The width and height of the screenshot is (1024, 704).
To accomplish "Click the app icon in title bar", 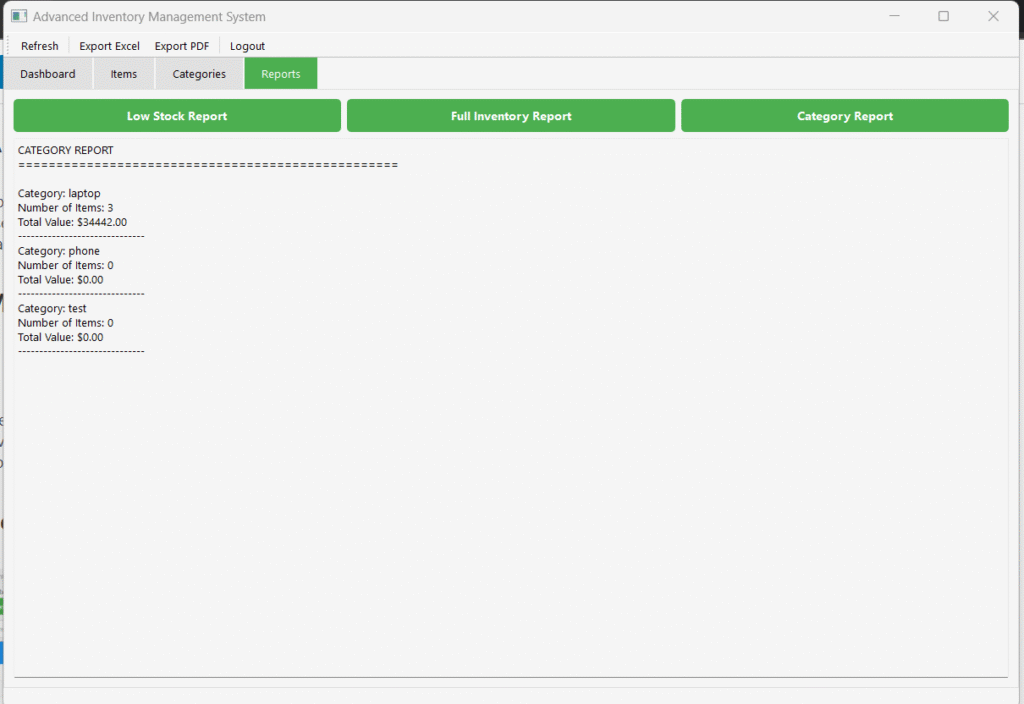I will tap(19, 16).
